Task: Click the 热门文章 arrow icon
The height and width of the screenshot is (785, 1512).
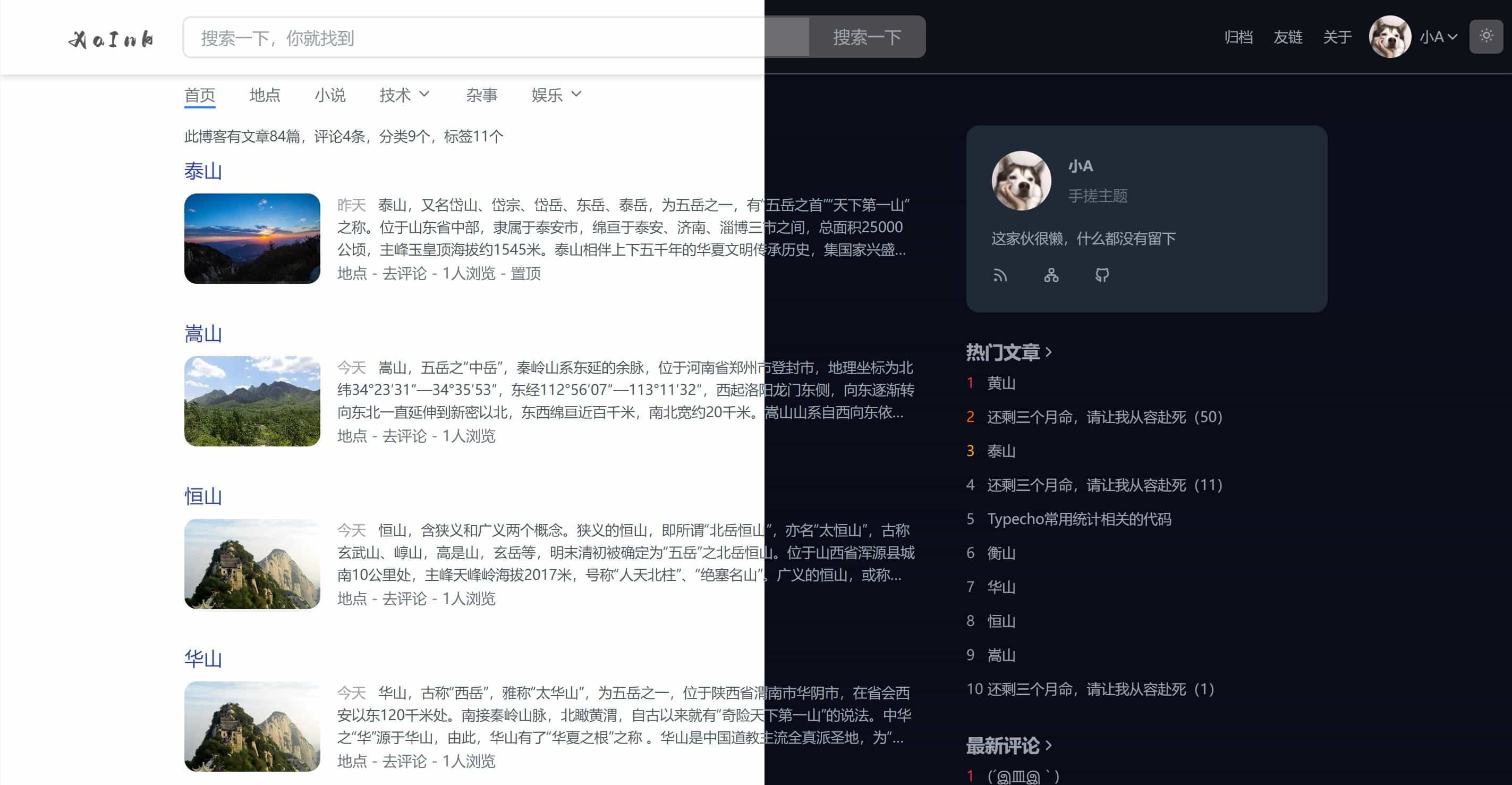Action: coord(1049,352)
